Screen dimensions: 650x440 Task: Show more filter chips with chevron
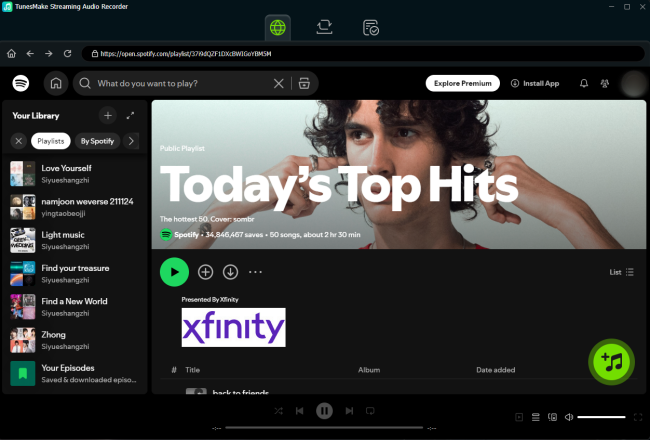(131, 141)
